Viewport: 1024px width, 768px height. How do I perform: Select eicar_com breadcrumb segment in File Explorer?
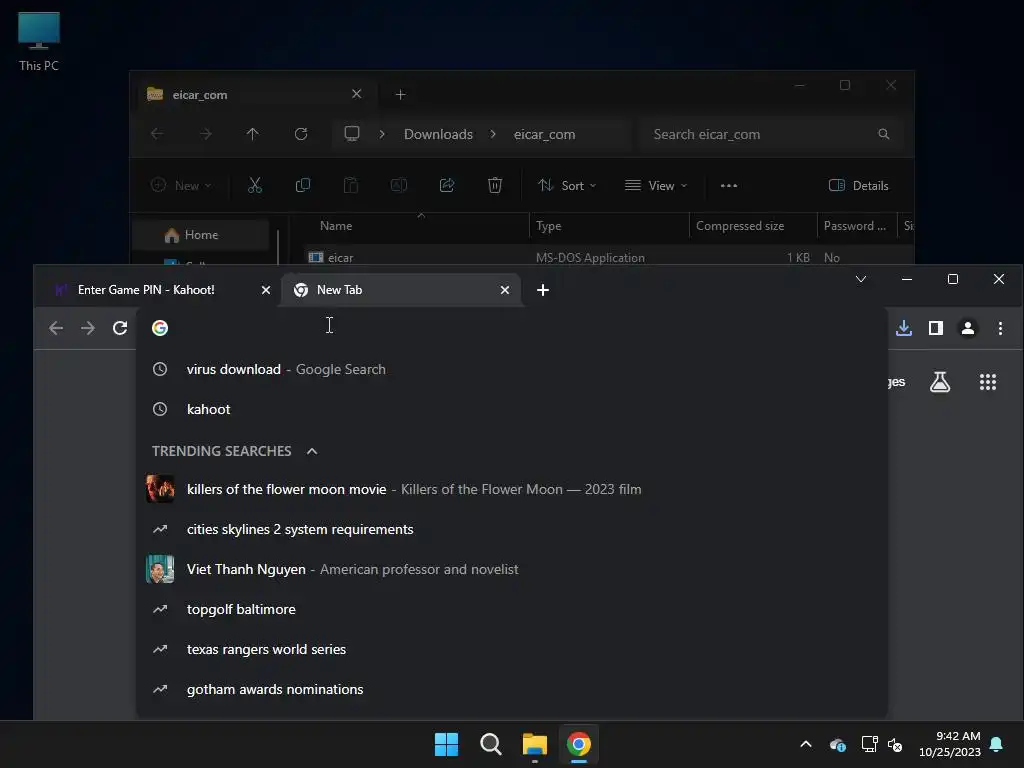pos(544,134)
